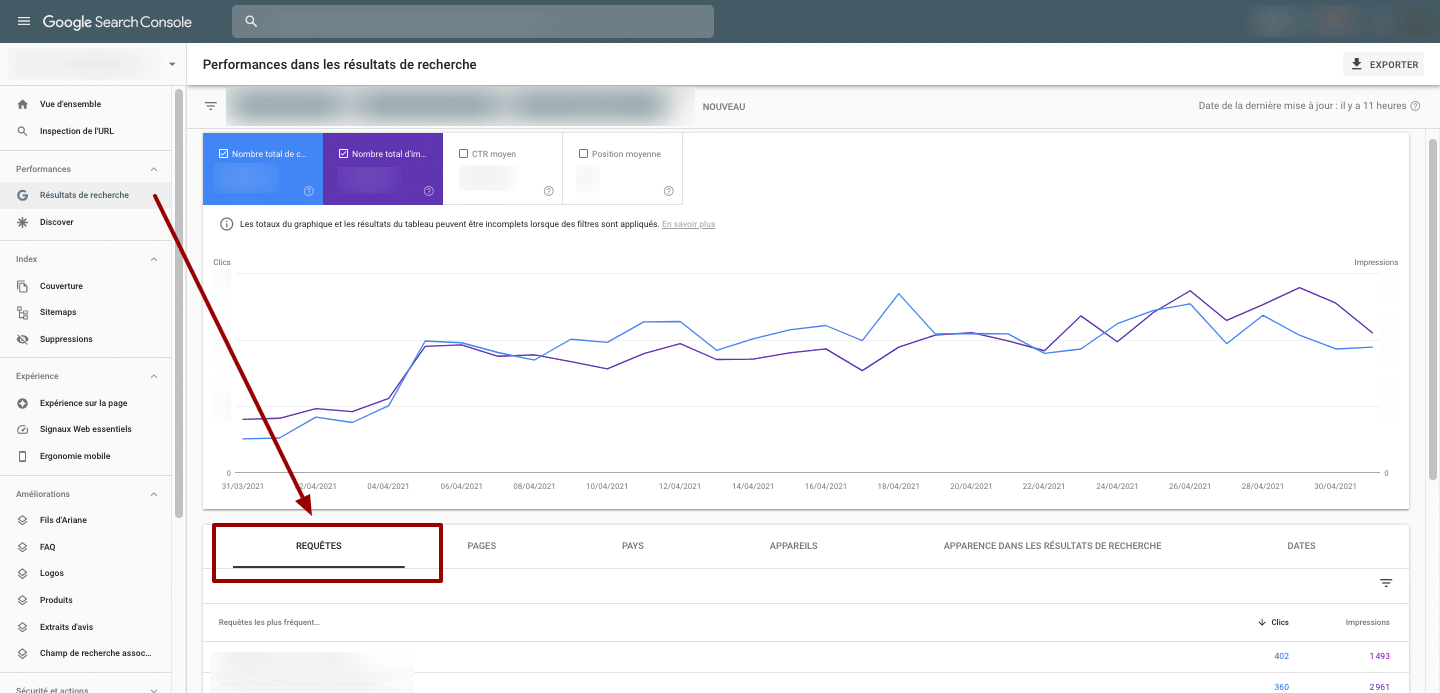Switch to the PAGES tab

[482, 546]
